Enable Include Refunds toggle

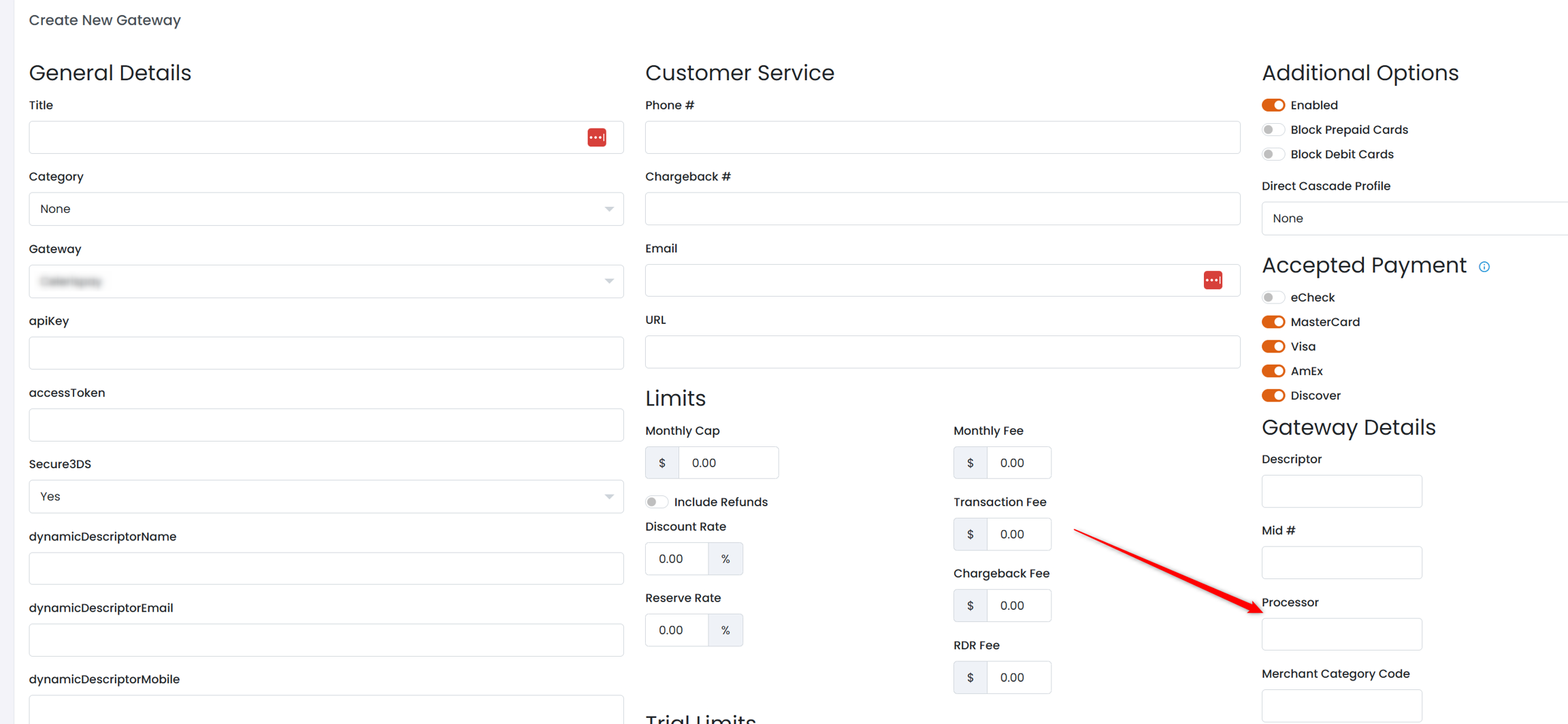click(657, 502)
